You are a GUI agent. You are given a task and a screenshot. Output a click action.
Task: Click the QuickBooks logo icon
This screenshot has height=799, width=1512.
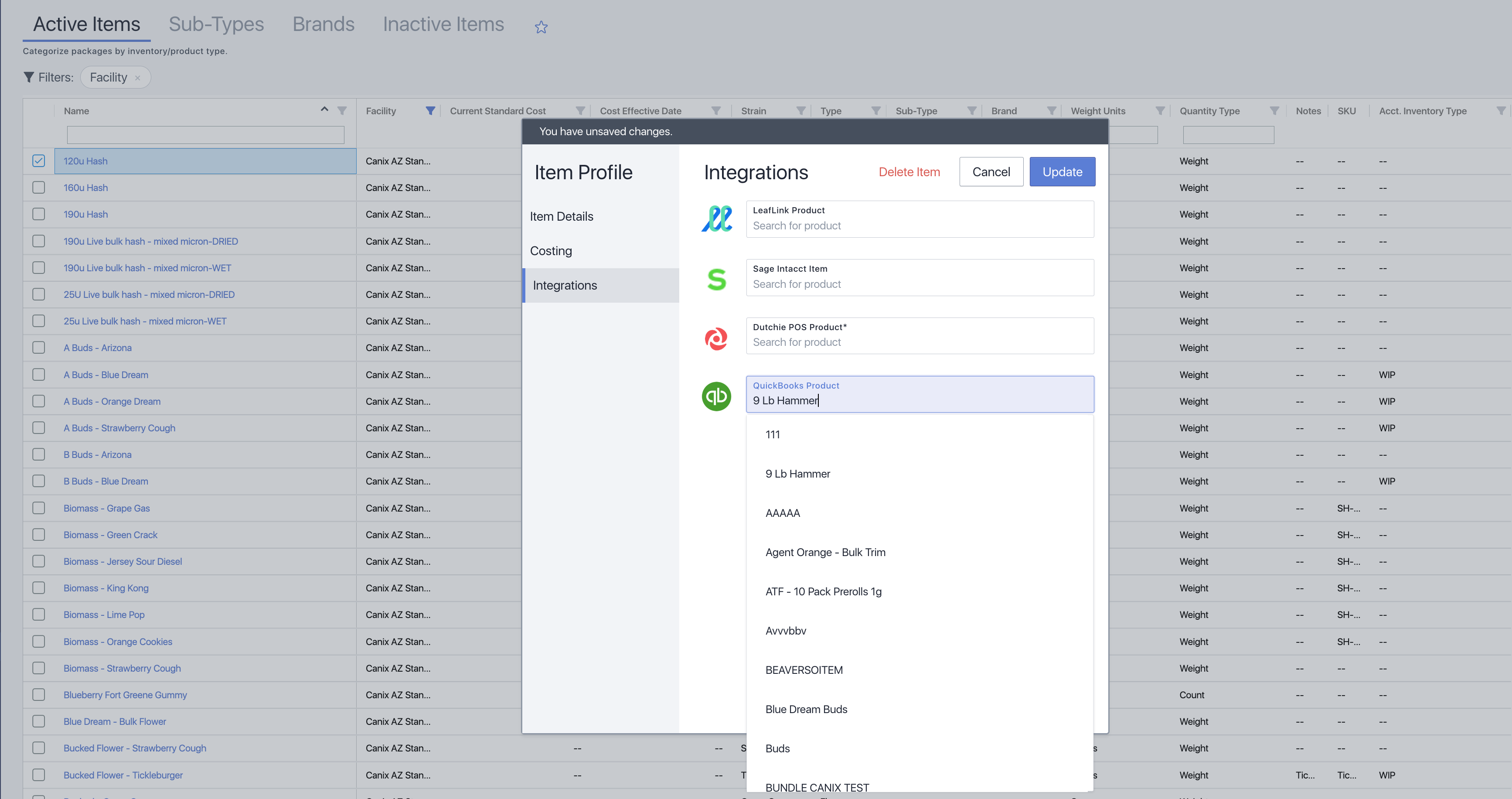tap(716, 396)
